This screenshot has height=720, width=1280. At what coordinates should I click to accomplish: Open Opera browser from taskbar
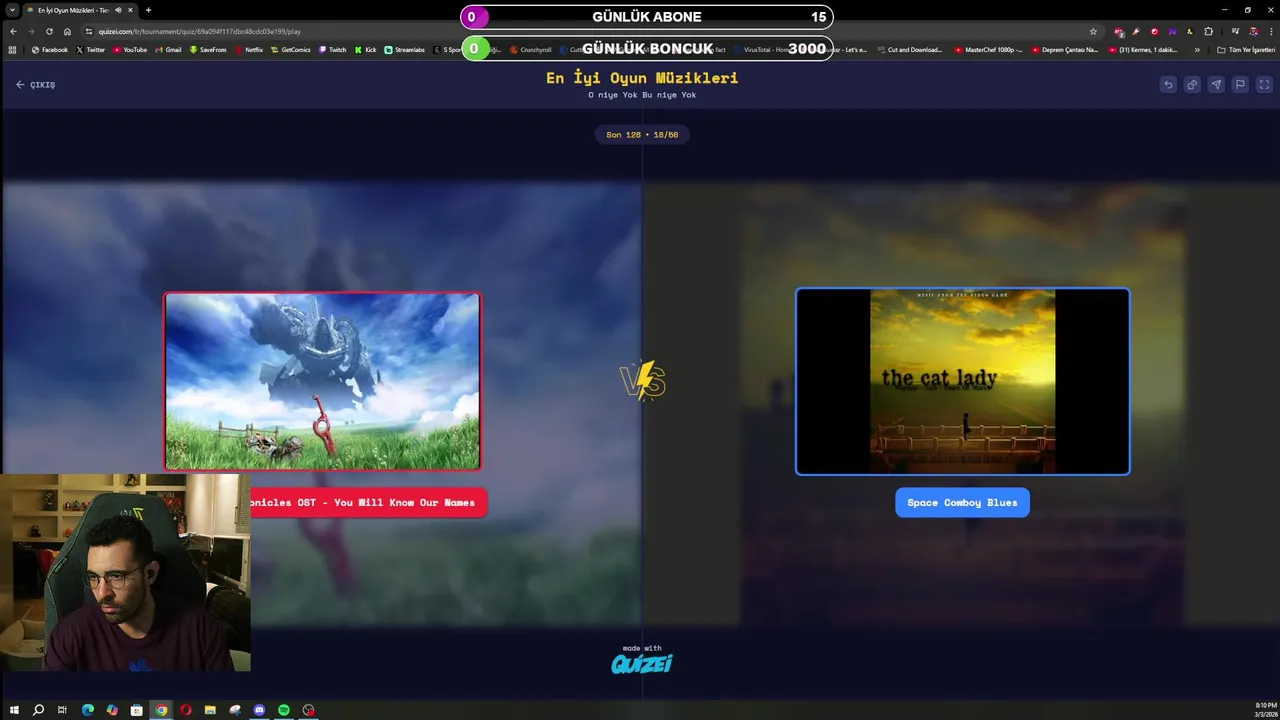click(185, 710)
